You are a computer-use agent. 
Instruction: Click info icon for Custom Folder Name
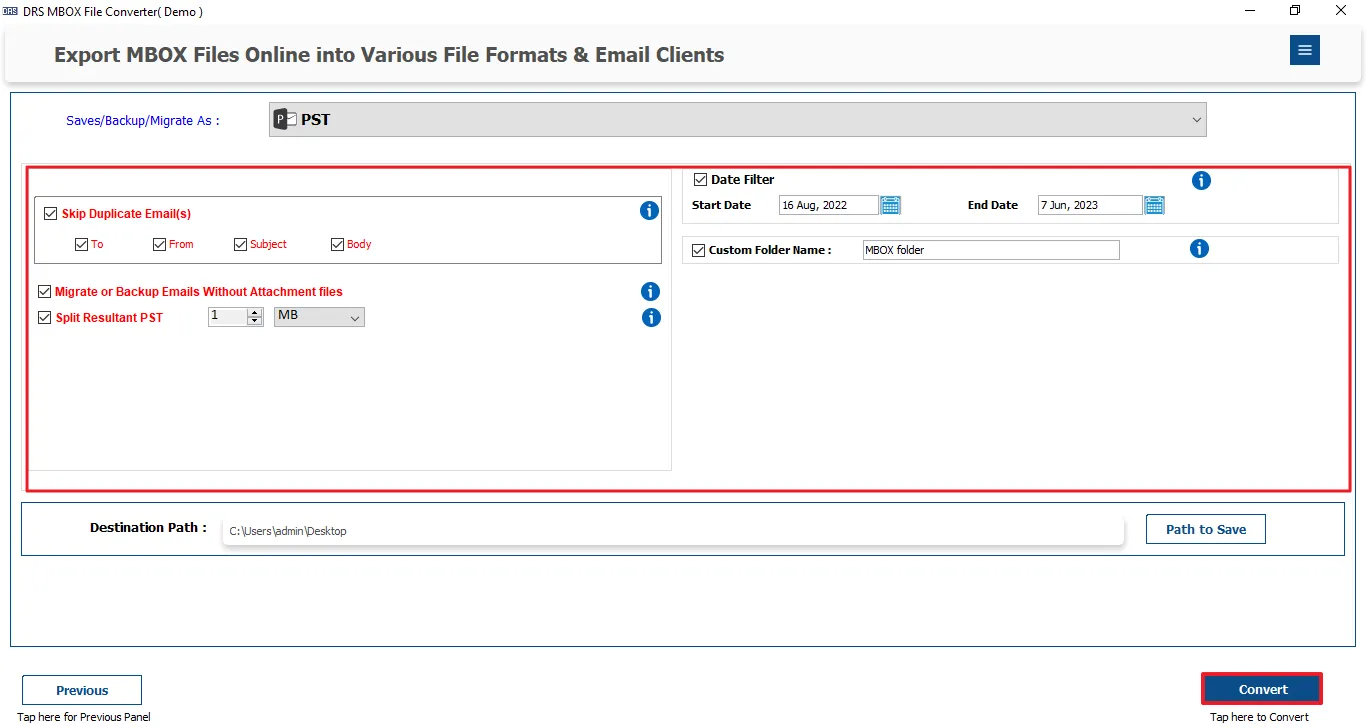coord(1199,249)
